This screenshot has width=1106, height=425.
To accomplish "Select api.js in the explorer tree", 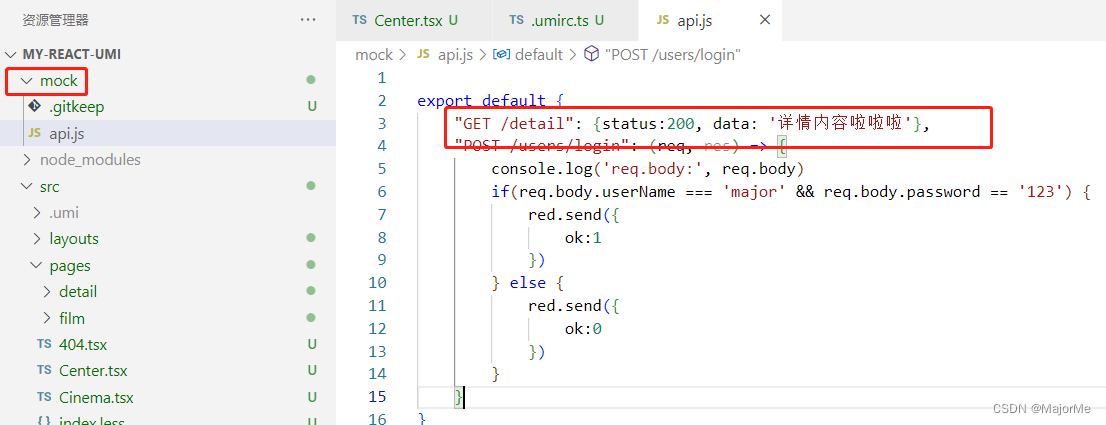I will 67,133.
